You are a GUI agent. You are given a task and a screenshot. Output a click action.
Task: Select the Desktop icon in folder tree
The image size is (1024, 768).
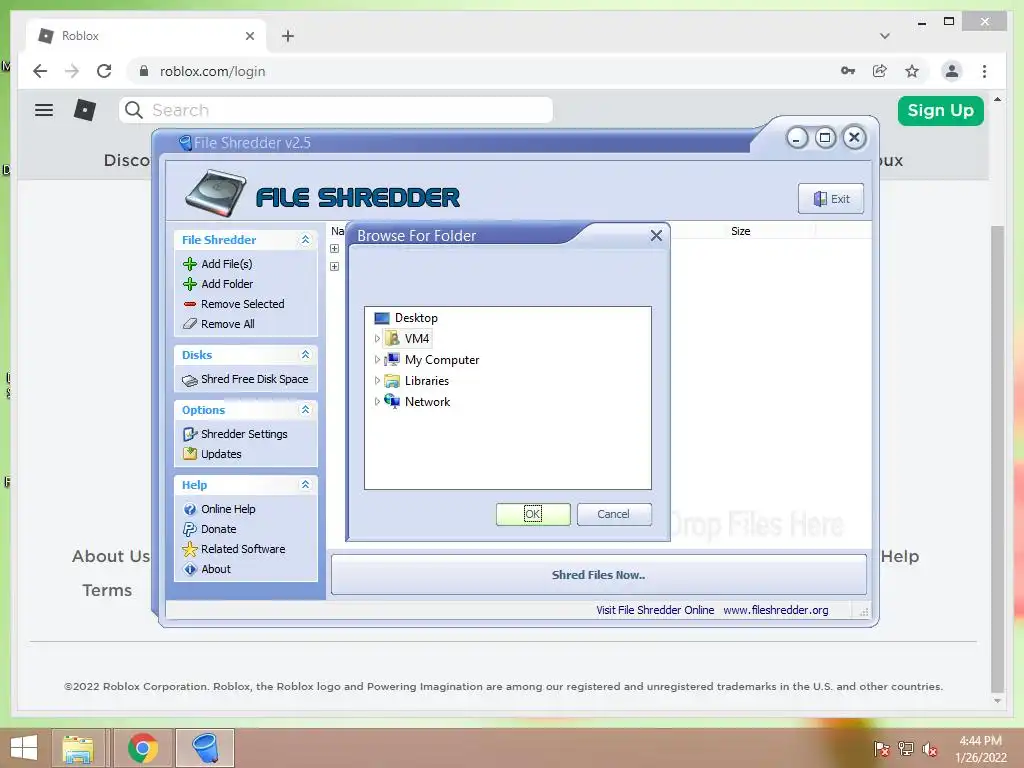pos(382,318)
